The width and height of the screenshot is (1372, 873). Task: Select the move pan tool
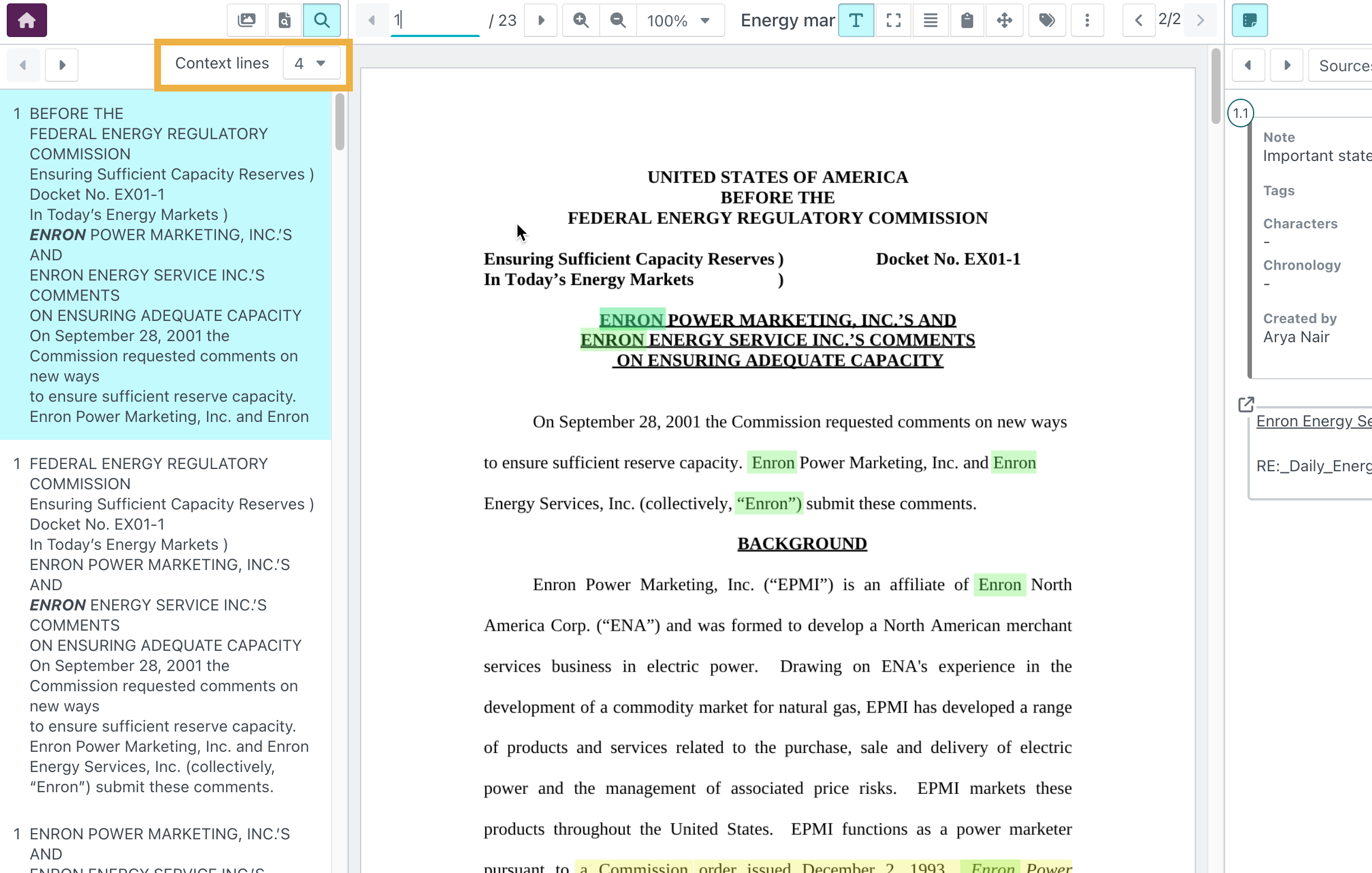(1004, 21)
